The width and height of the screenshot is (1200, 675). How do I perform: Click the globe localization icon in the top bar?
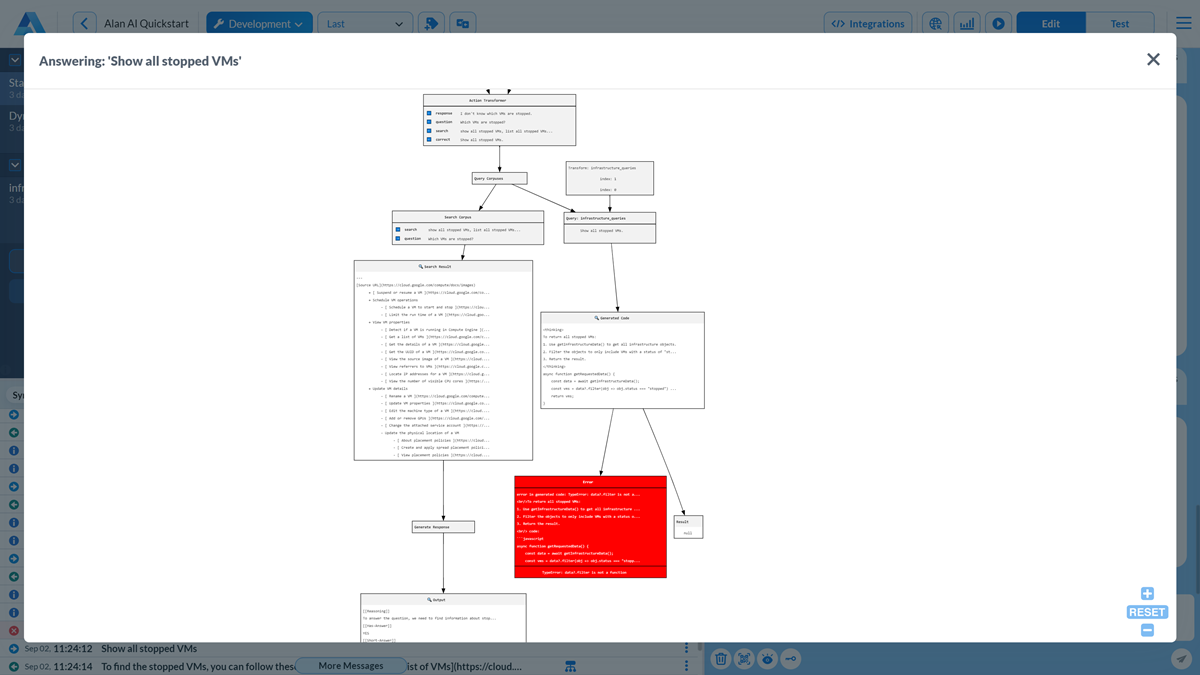[x=935, y=22]
